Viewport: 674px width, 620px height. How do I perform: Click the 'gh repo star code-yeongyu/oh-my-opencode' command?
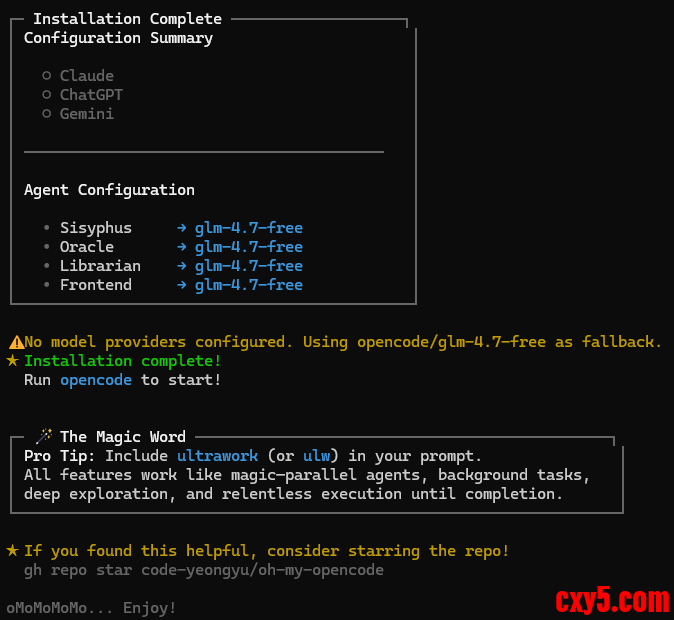(x=204, y=571)
